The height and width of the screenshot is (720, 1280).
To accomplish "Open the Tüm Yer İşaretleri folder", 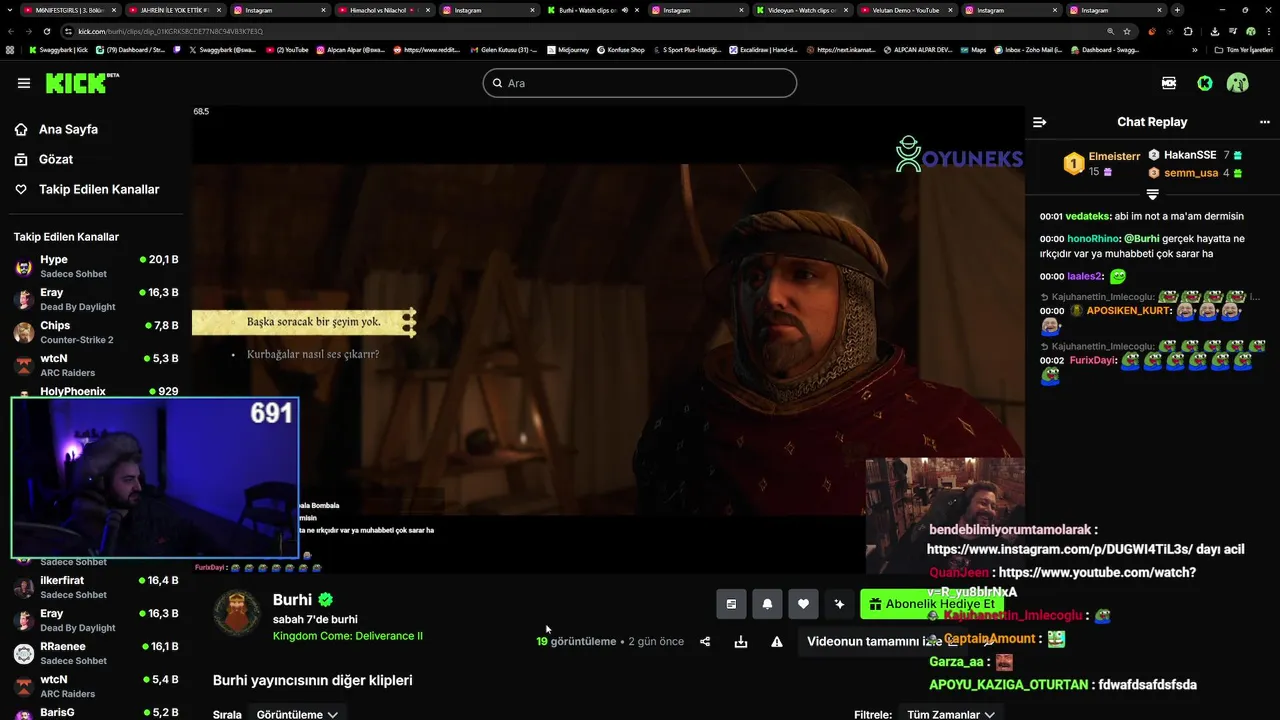I will [x=1243, y=49].
